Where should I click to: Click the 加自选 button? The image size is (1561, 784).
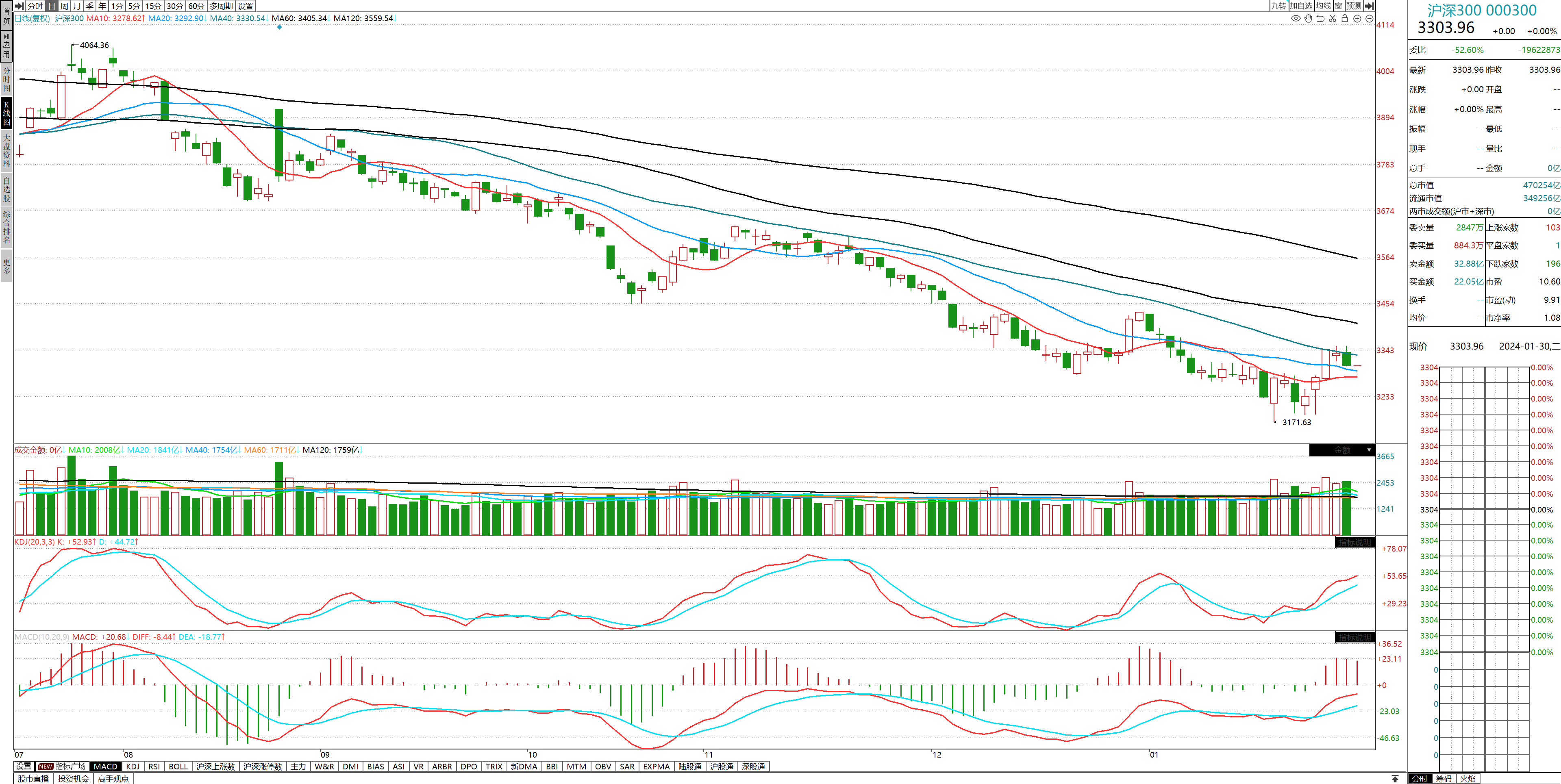pyautogui.click(x=1300, y=5)
